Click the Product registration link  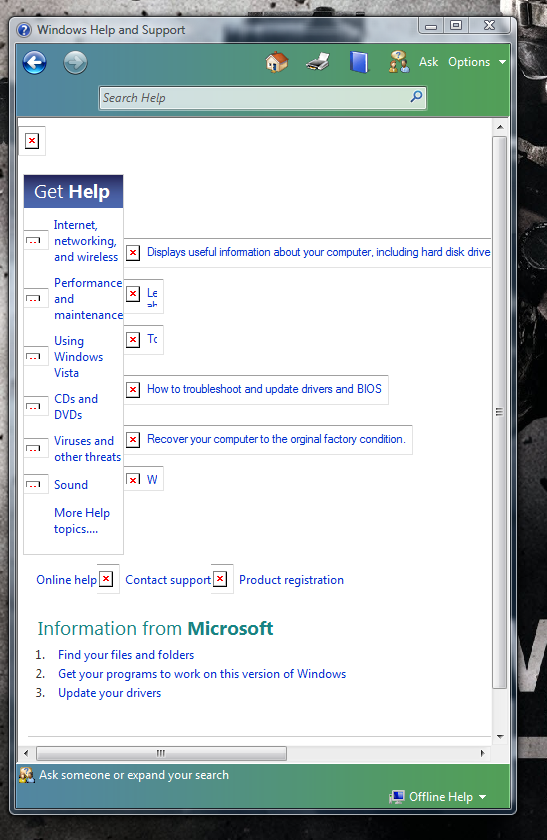pyautogui.click(x=291, y=580)
